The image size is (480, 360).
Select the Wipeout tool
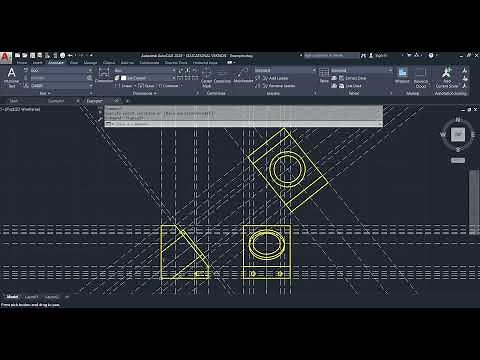click(x=402, y=75)
